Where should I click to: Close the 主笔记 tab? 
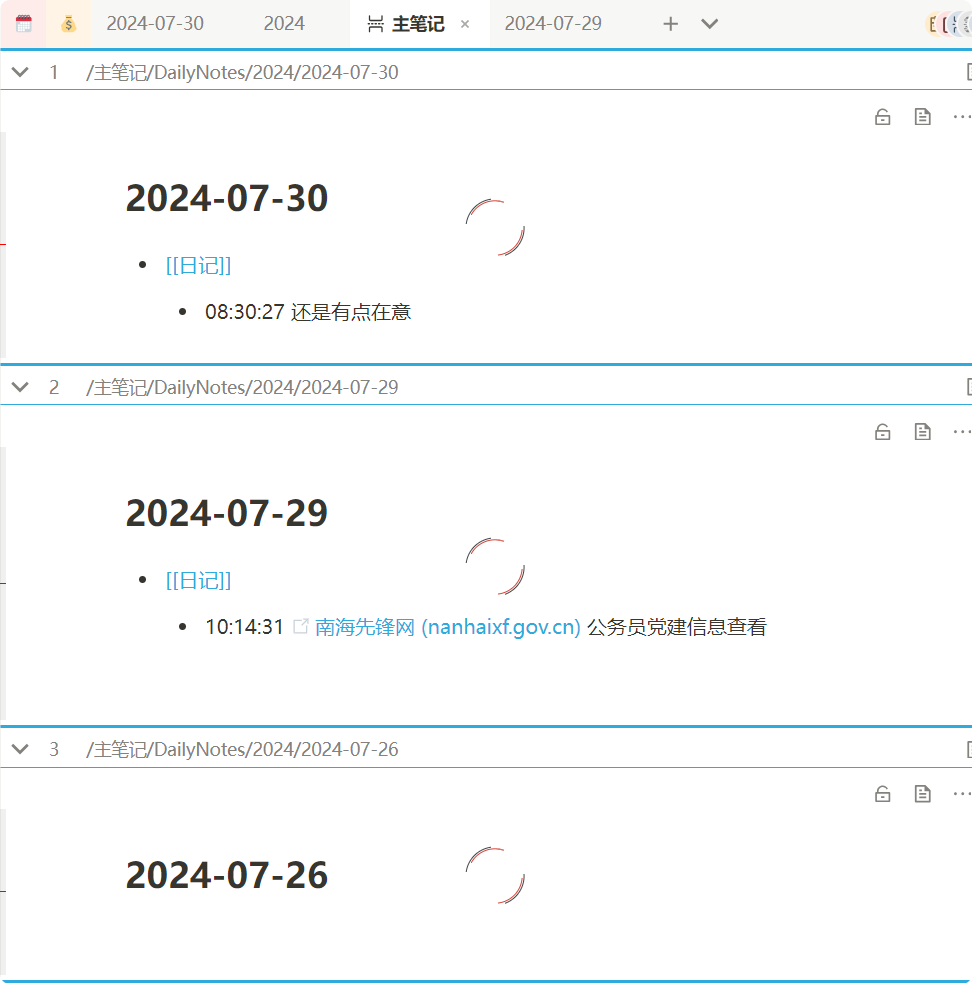[x=465, y=24]
